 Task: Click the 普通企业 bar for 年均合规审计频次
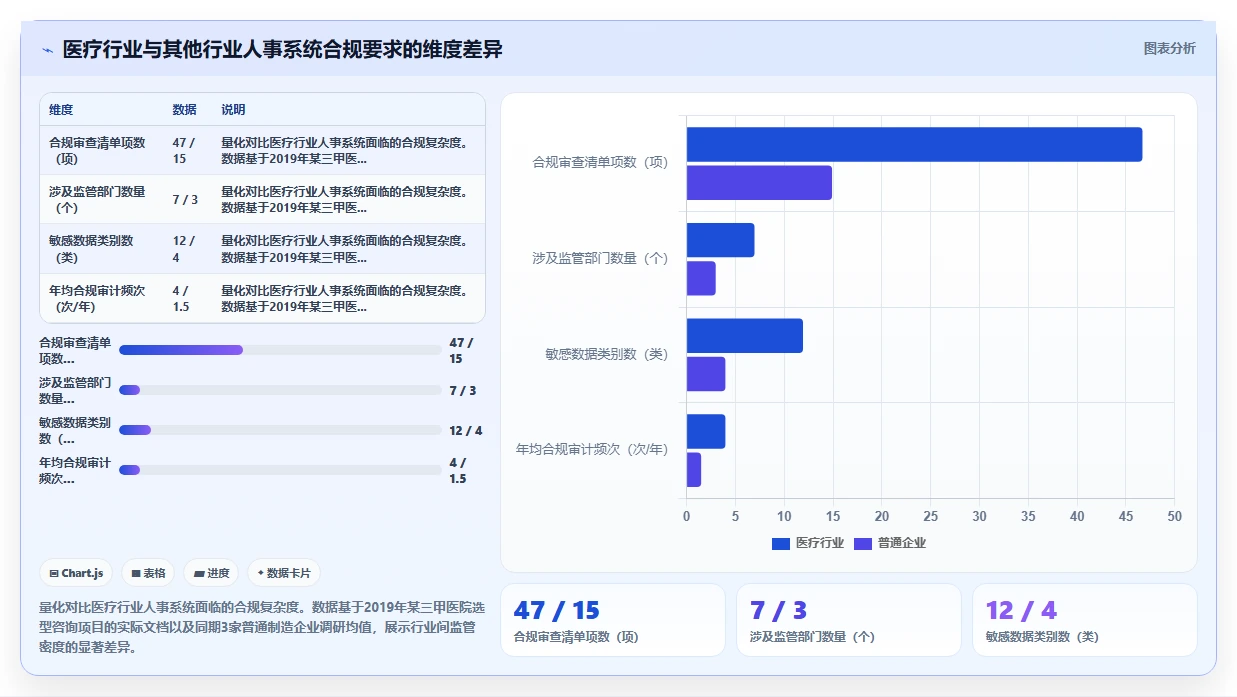click(x=693, y=470)
